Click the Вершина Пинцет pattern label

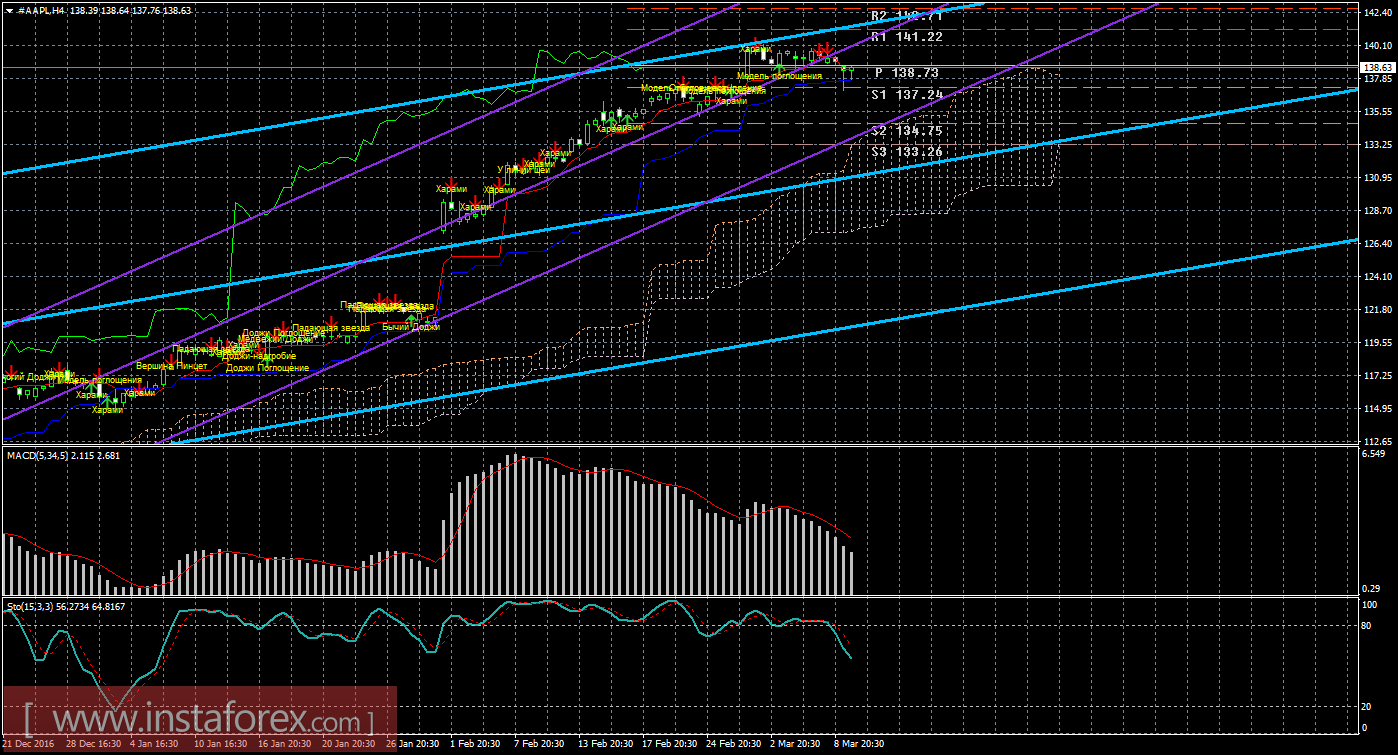(172, 366)
